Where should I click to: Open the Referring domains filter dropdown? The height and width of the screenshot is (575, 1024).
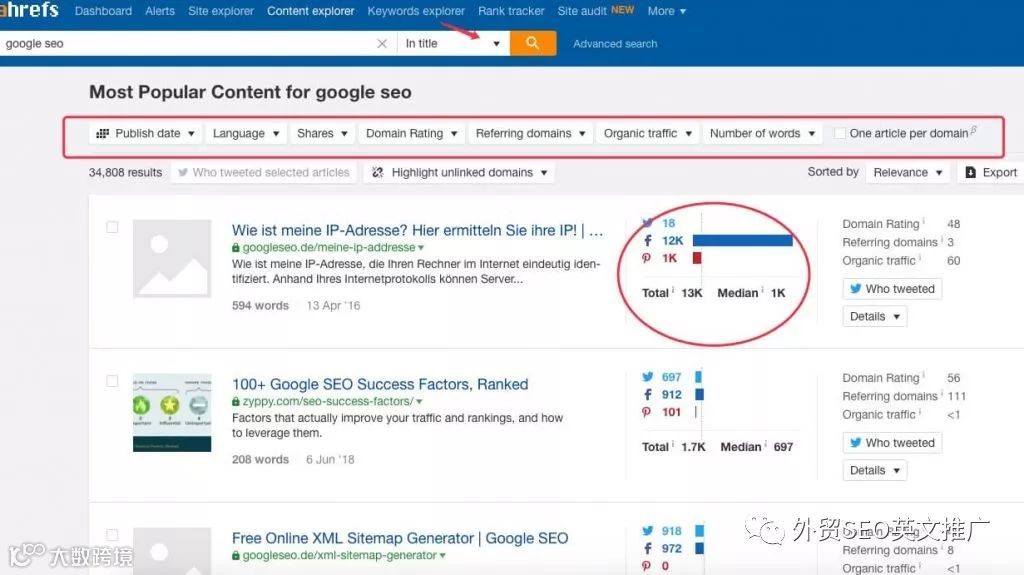click(530, 133)
